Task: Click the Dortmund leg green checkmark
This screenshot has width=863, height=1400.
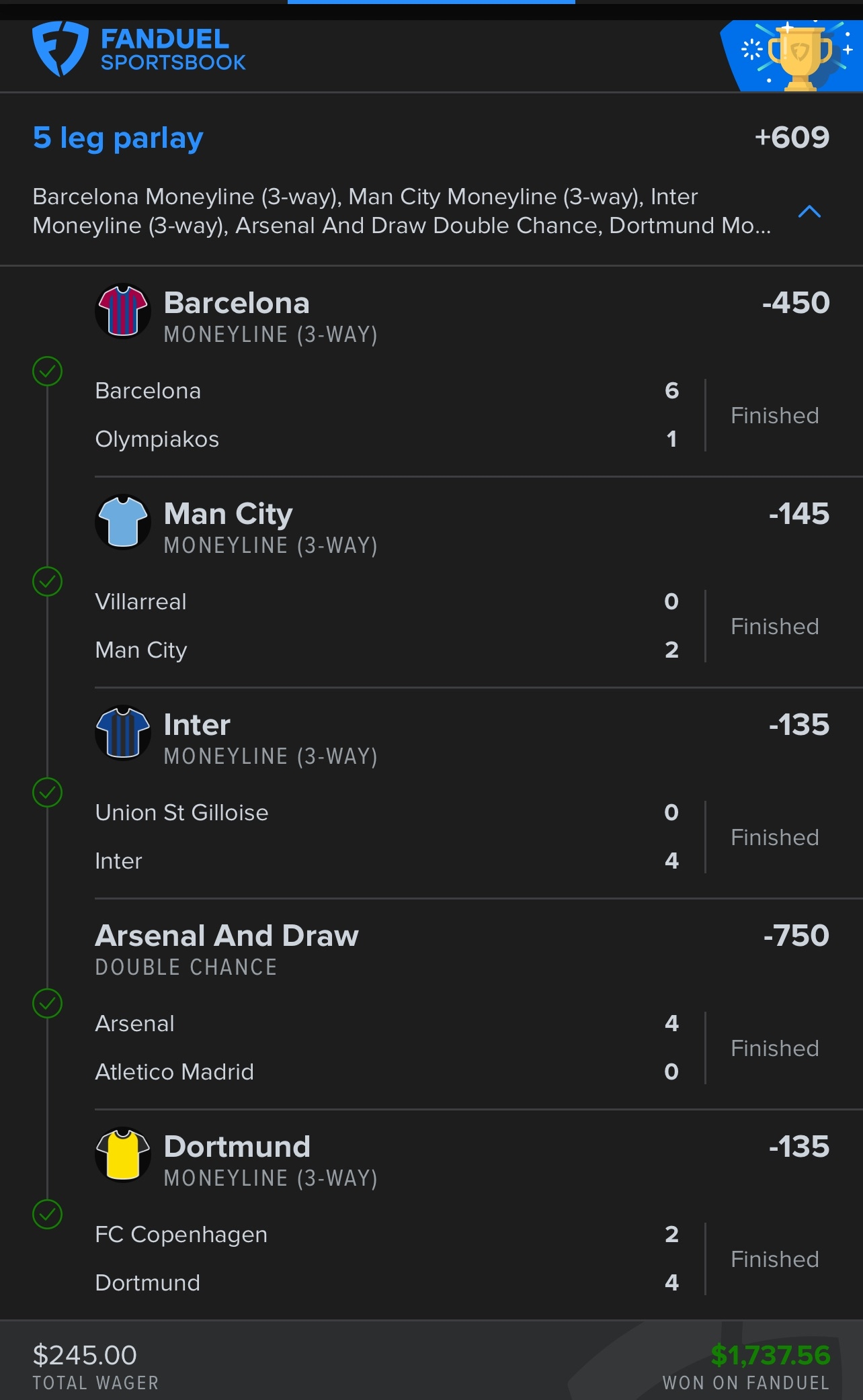Action: [x=48, y=1215]
